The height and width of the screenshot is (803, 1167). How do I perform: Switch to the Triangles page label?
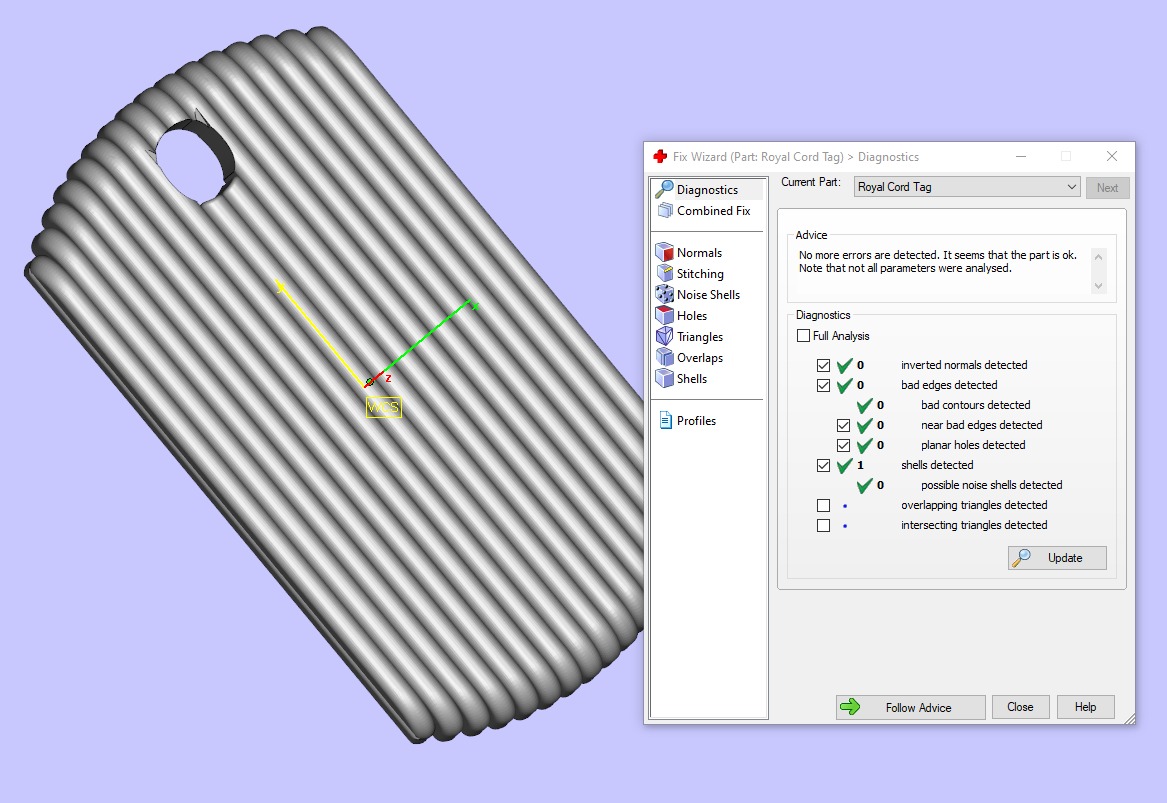click(700, 337)
